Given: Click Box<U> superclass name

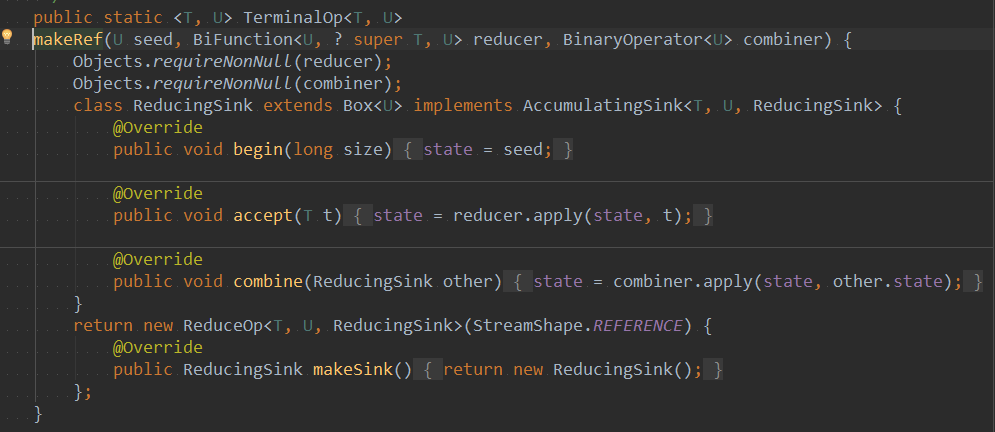Looking at the screenshot, I should pyautogui.click(x=372, y=105).
